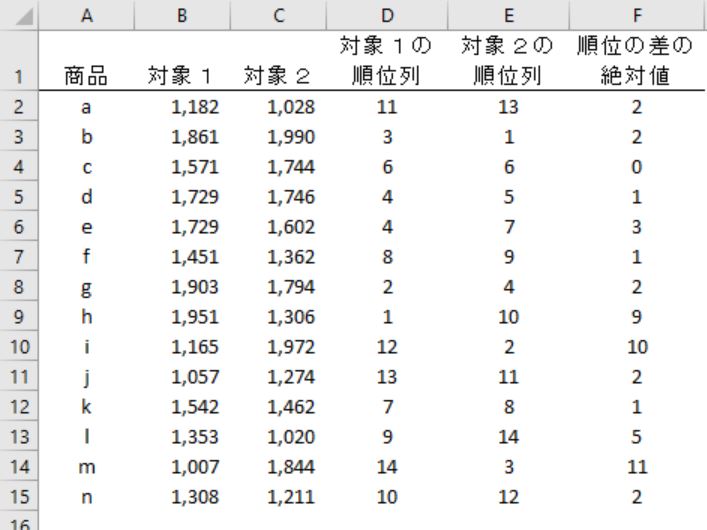Screen dimensions: 707x530
Task: Select the cell containing product a
Action: (x=86, y=106)
